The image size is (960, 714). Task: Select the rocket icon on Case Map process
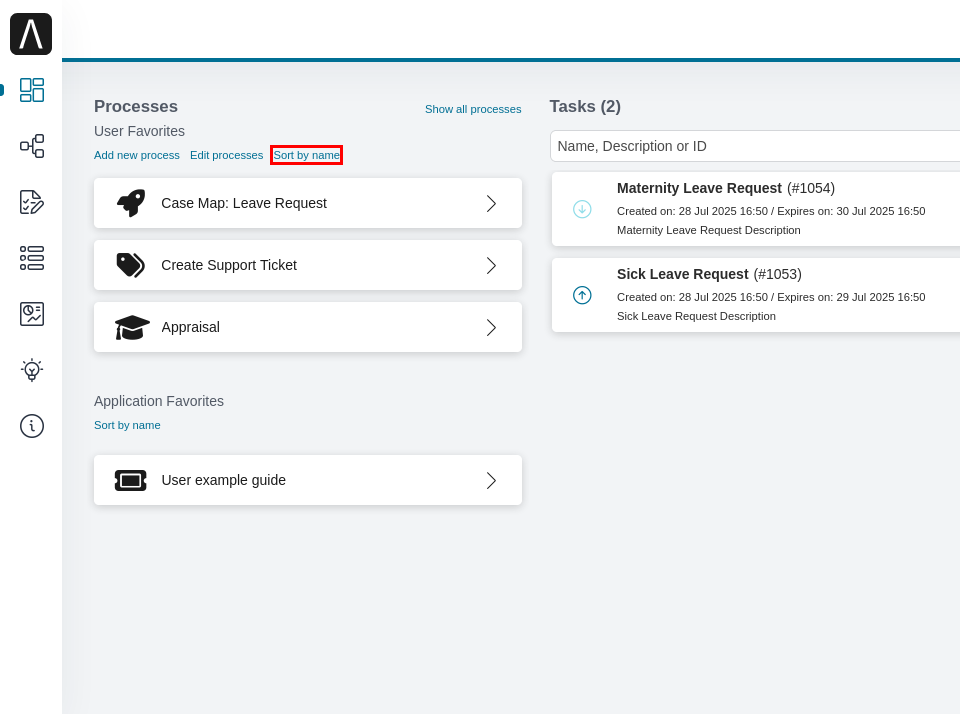click(129, 203)
